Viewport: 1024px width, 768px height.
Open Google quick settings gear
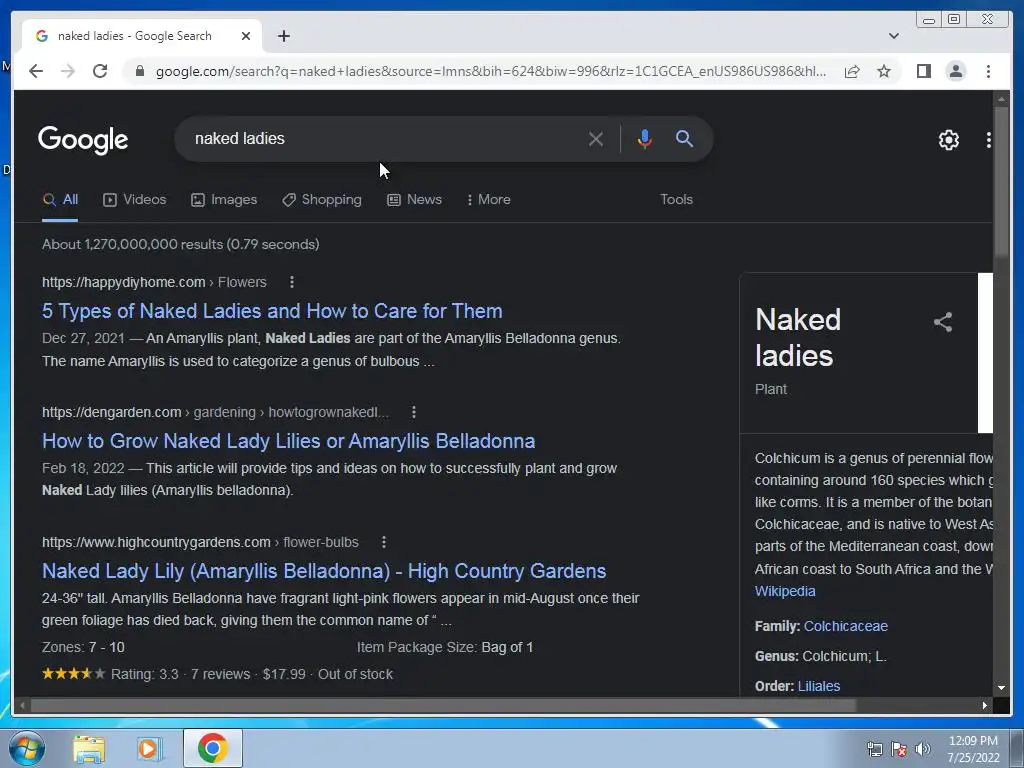[948, 140]
